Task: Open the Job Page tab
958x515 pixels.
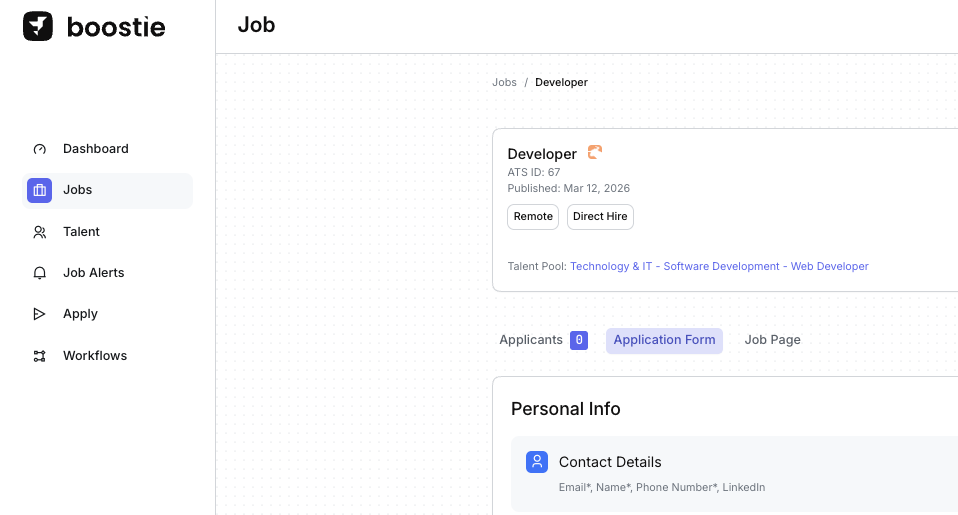Action: 772,340
